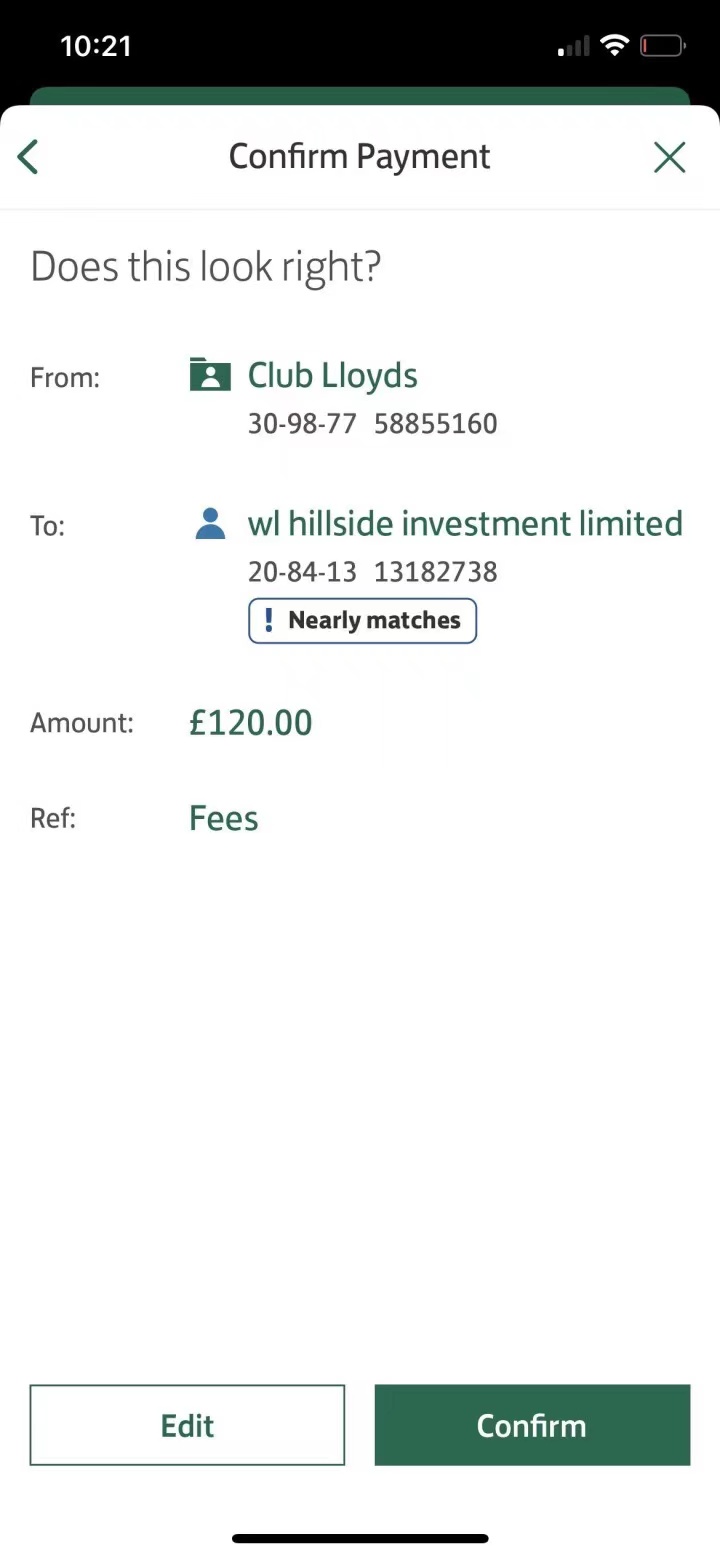Open the Nearly matches notice

pos(363,620)
